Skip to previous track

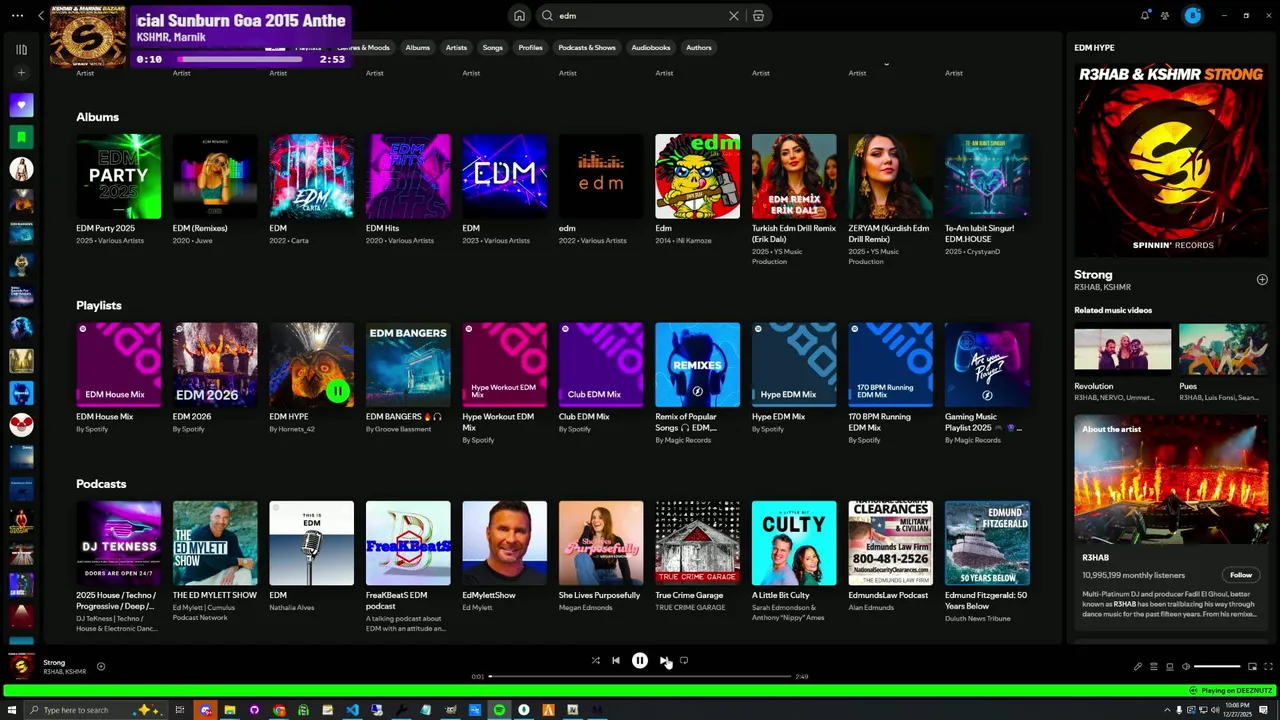click(616, 660)
